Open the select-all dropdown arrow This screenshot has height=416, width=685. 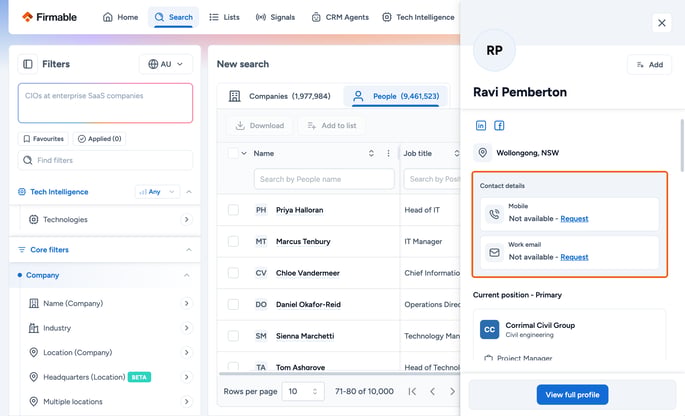244,153
